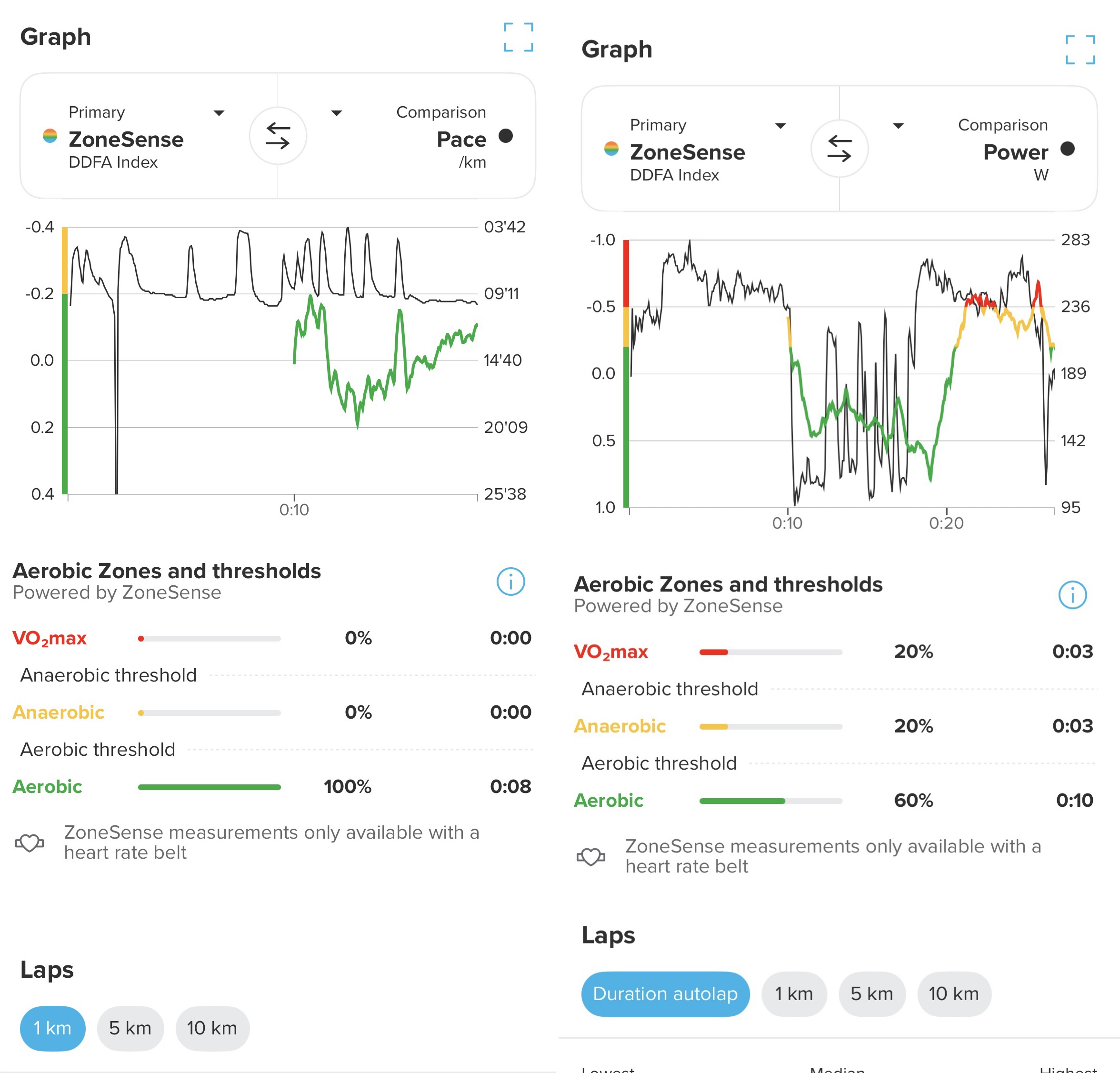Click the "283" power axis label
1120x1073 pixels.
(1075, 240)
